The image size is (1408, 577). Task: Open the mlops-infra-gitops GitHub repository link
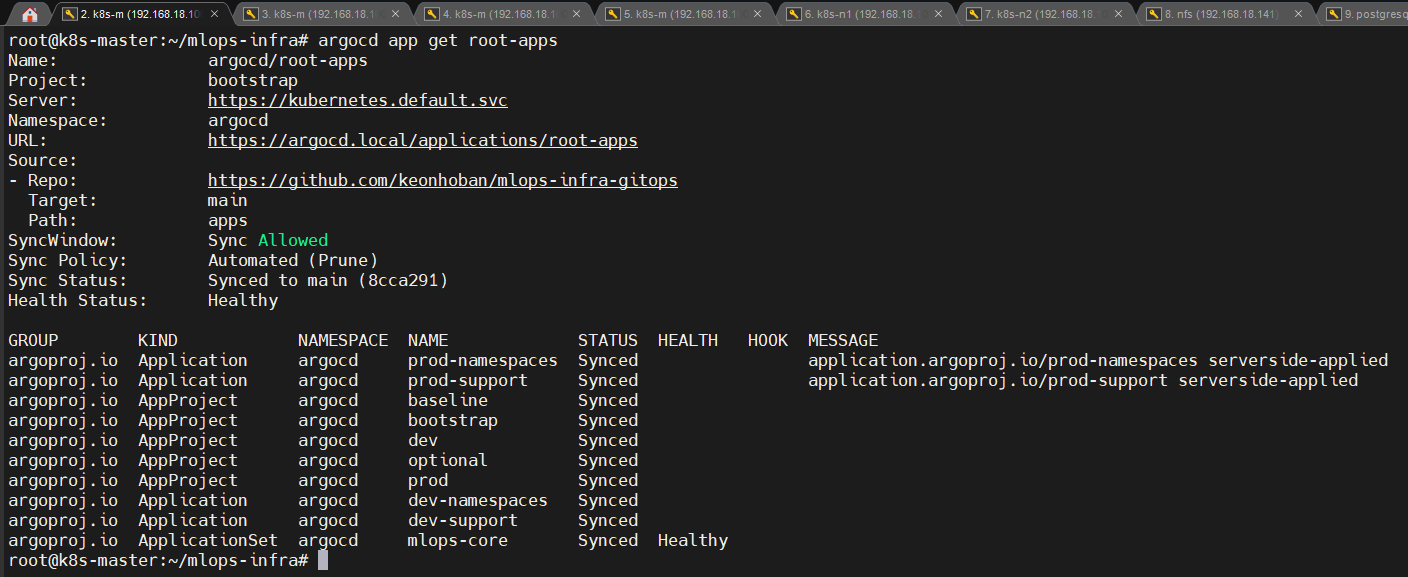click(x=443, y=180)
